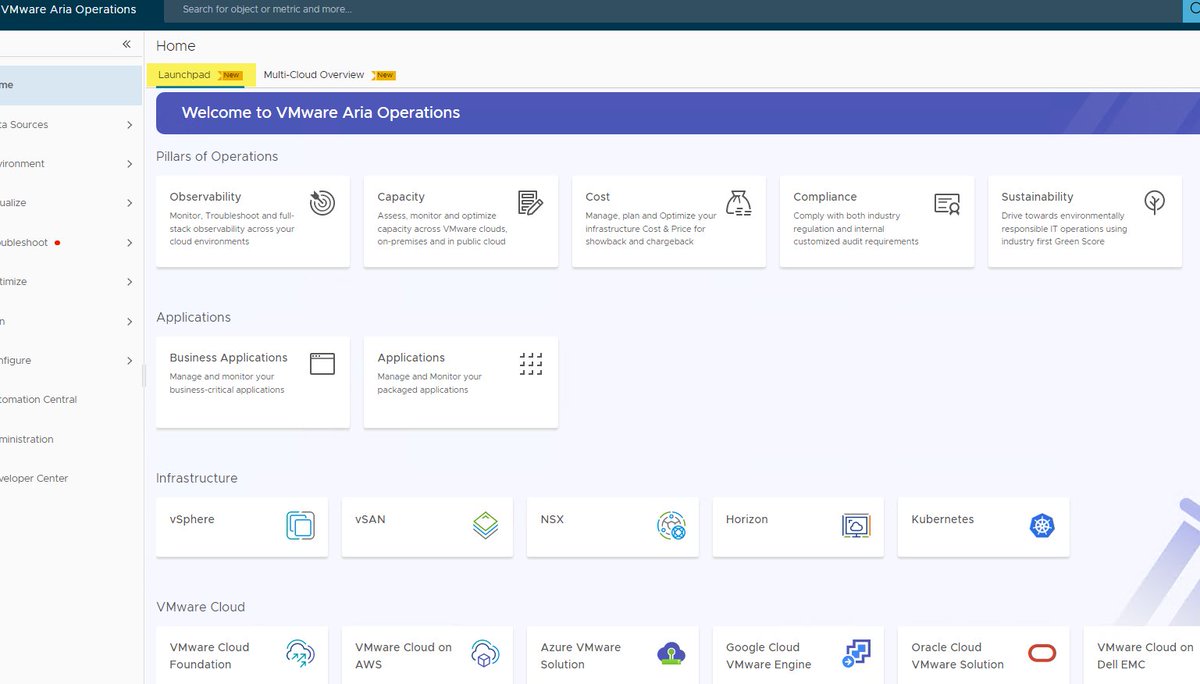
Task: Click the VMware Cloud Foundation icon
Action: (x=300, y=654)
